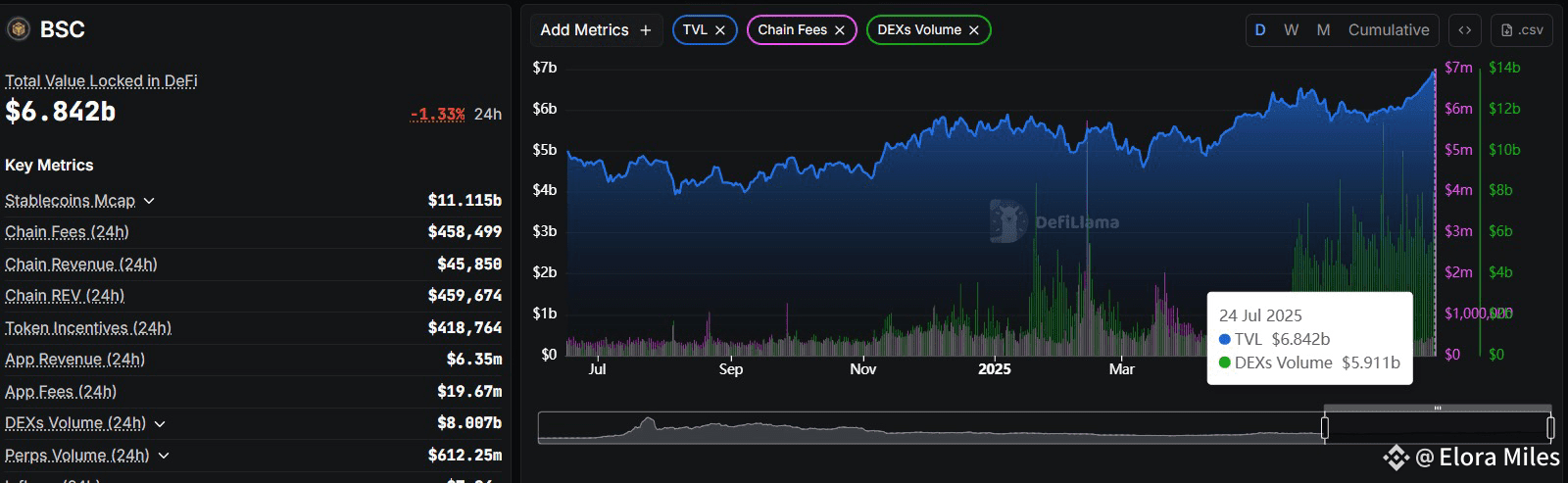Image resolution: width=1568 pixels, height=483 pixels.
Task: Click the tooltip TVL $6.842b entry
Action: click(x=1274, y=339)
